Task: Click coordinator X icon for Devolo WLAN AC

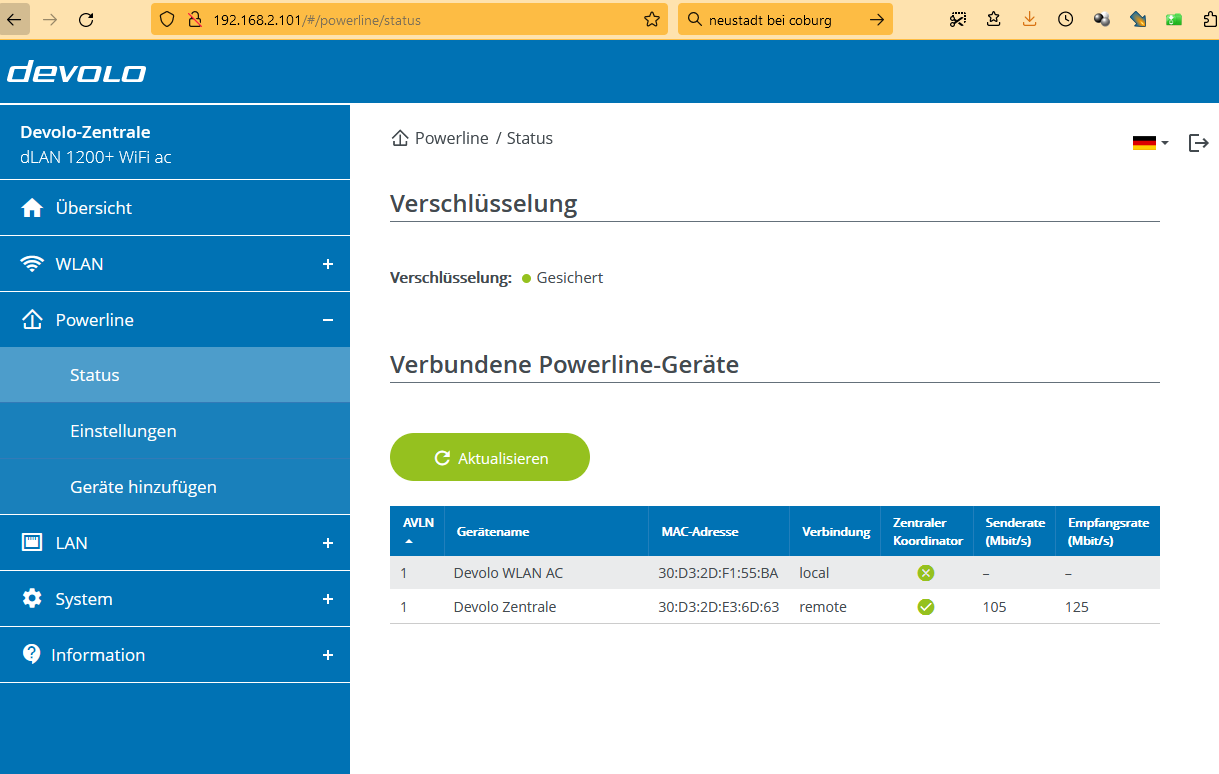Action: pos(926,573)
